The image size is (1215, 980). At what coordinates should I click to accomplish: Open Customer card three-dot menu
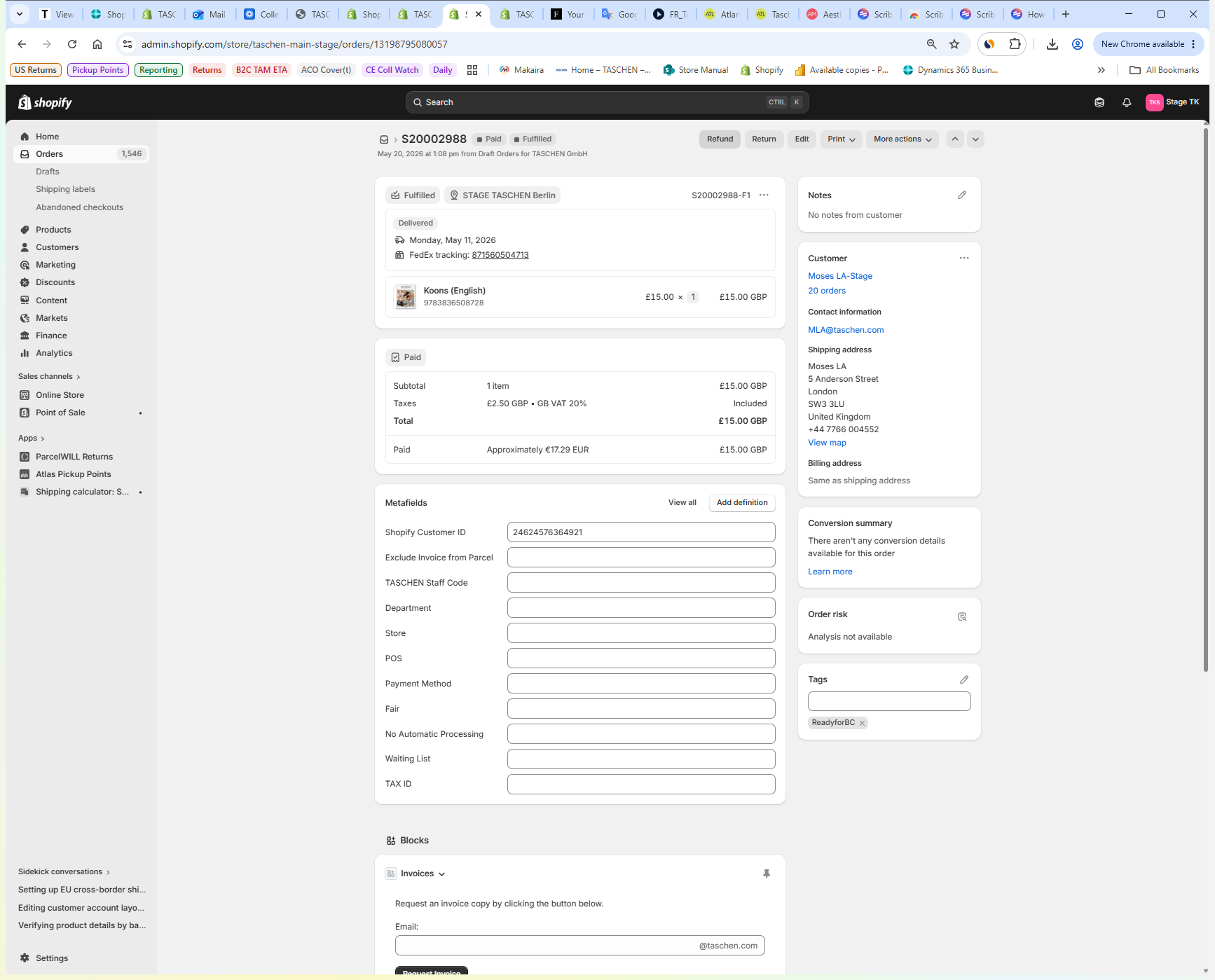(964, 258)
